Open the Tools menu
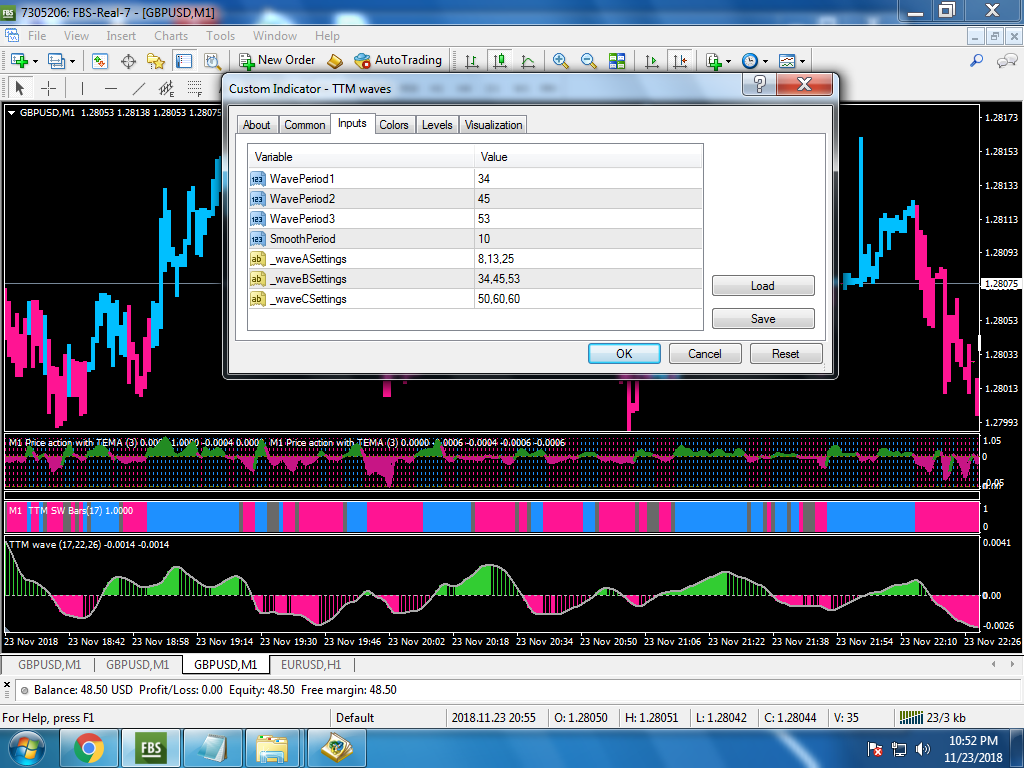 click(x=220, y=36)
